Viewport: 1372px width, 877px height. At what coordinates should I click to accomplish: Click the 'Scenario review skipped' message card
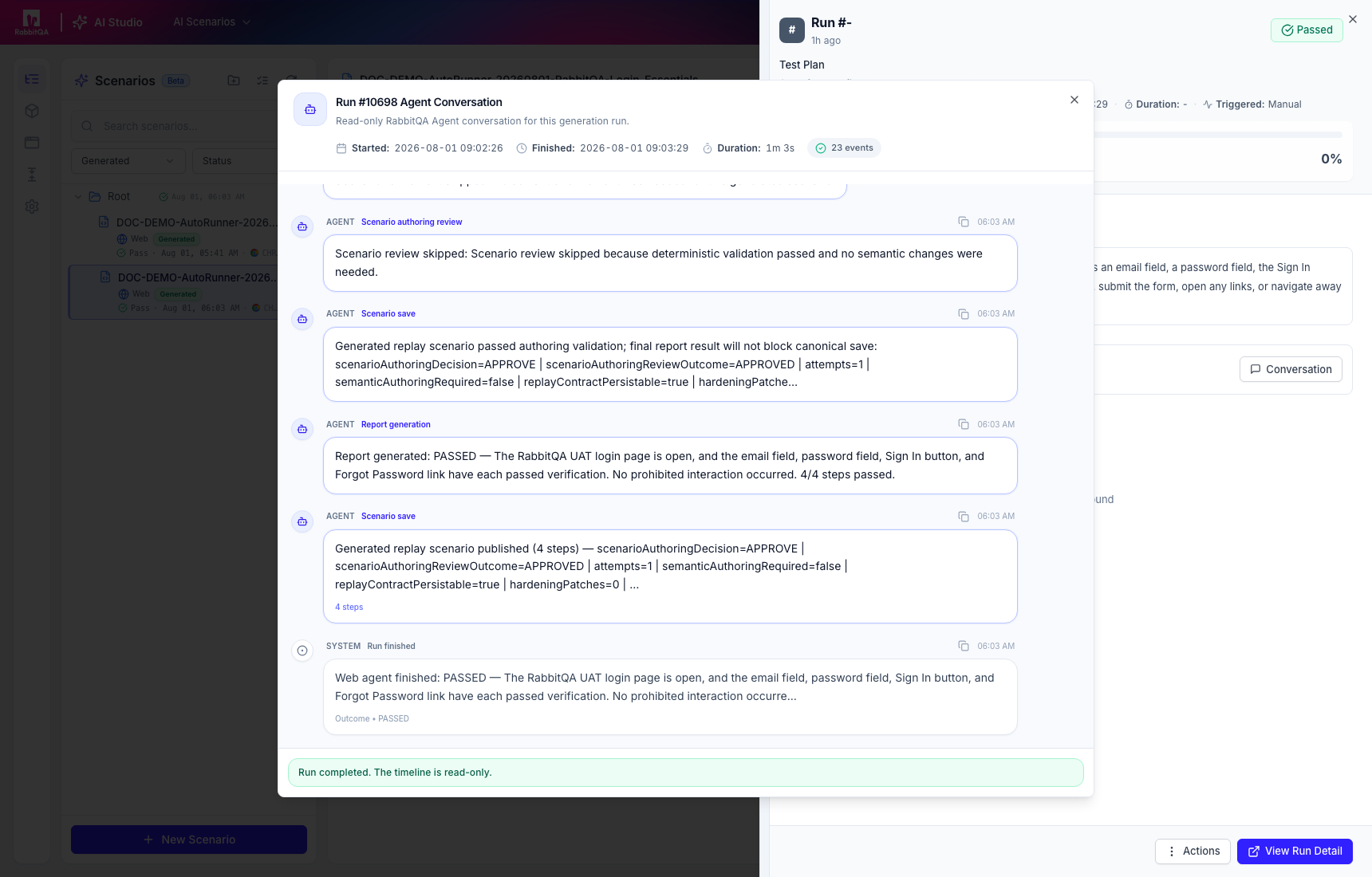pyautogui.click(x=670, y=263)
